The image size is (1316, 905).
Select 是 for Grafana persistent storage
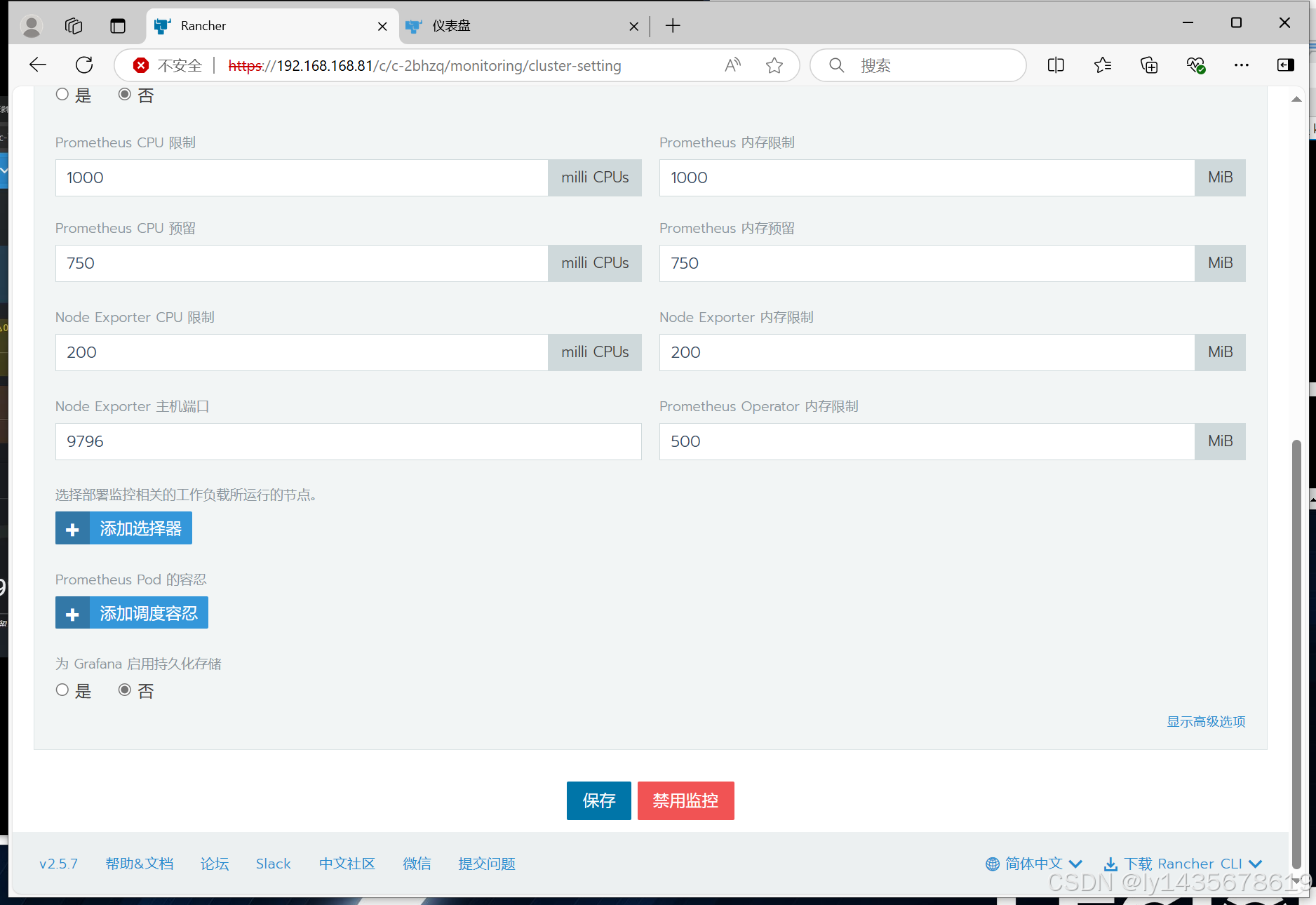[62, 690]
